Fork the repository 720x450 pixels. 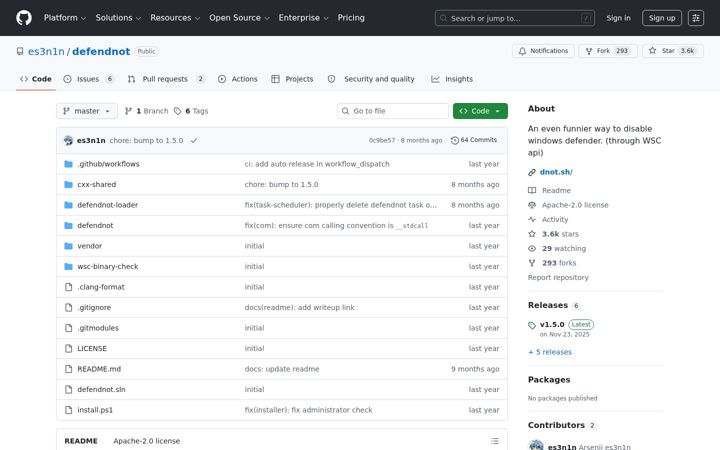(x=608, y=51)
